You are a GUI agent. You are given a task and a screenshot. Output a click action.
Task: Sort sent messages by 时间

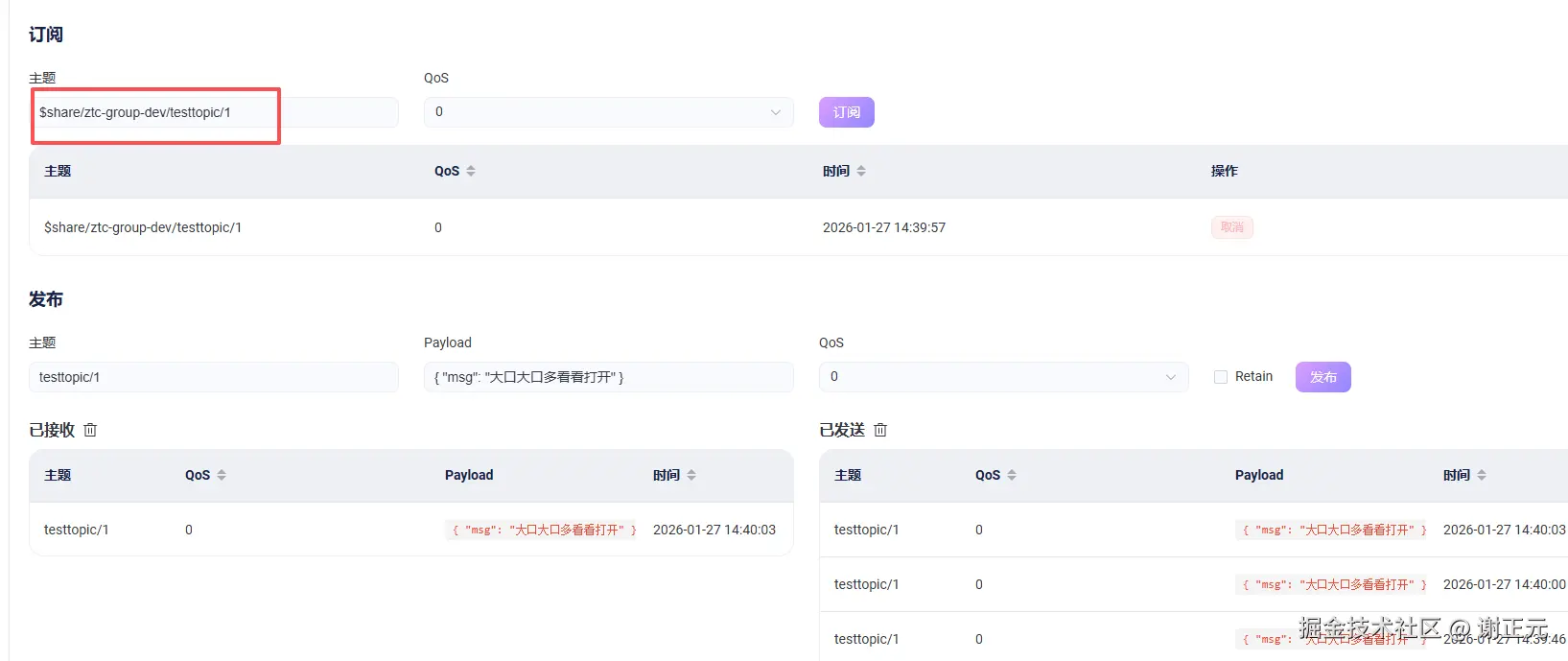1482,475
